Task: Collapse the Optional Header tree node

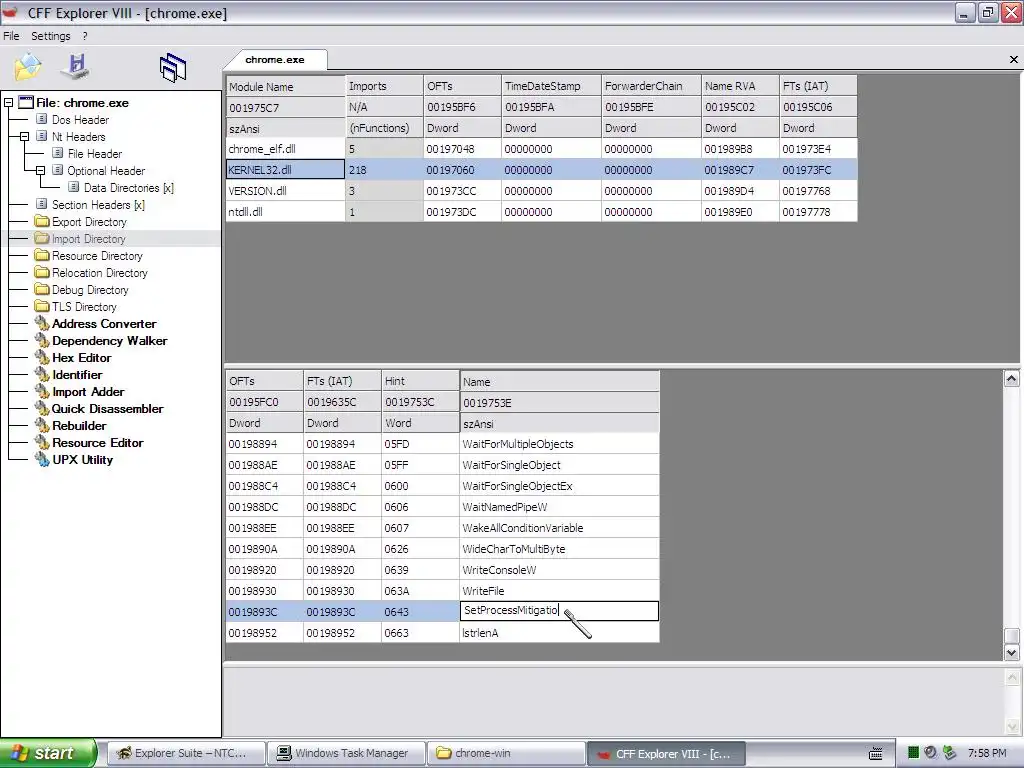Action: point(40,170)
